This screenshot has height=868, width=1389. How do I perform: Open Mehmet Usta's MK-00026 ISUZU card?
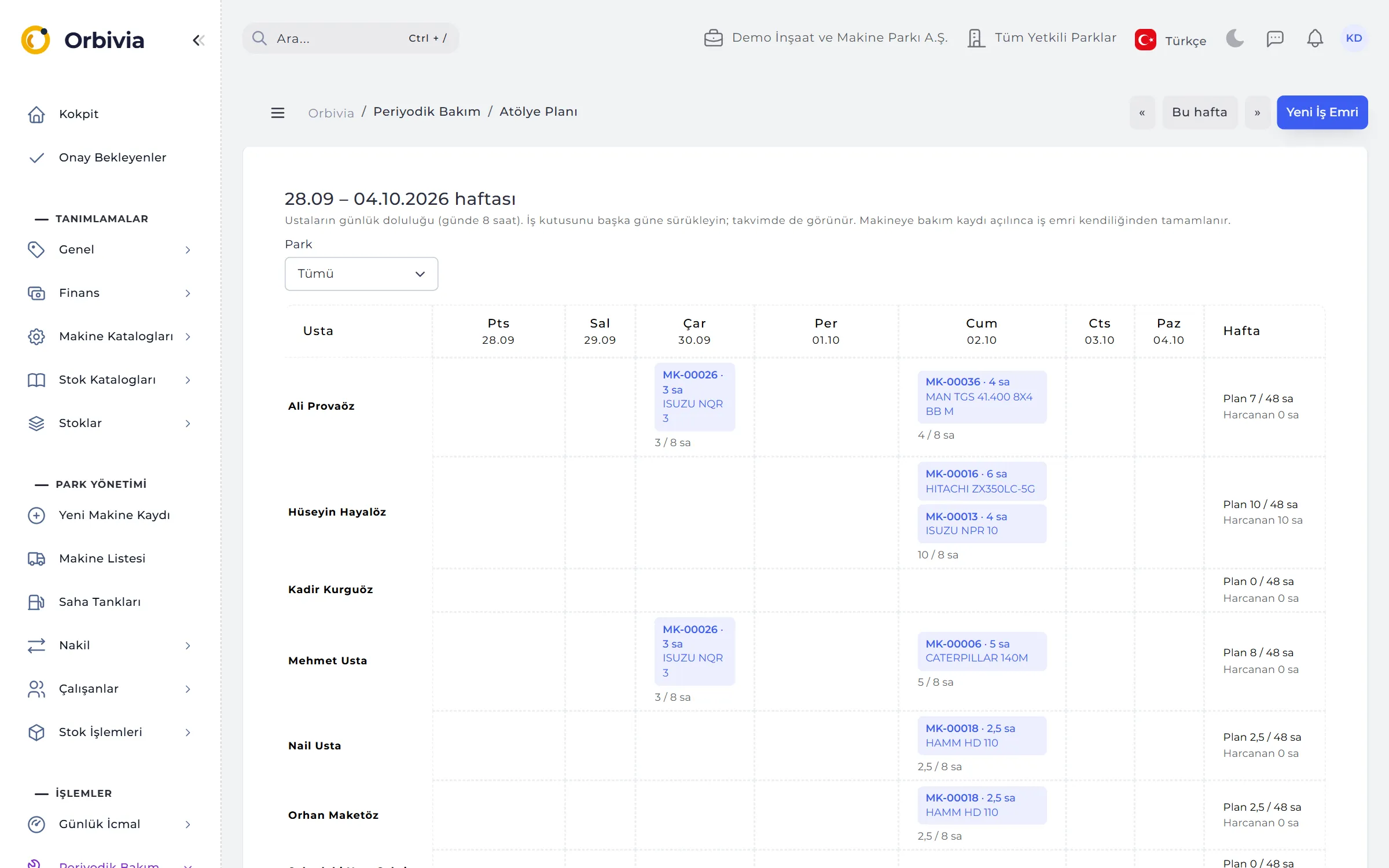point(694,652)
